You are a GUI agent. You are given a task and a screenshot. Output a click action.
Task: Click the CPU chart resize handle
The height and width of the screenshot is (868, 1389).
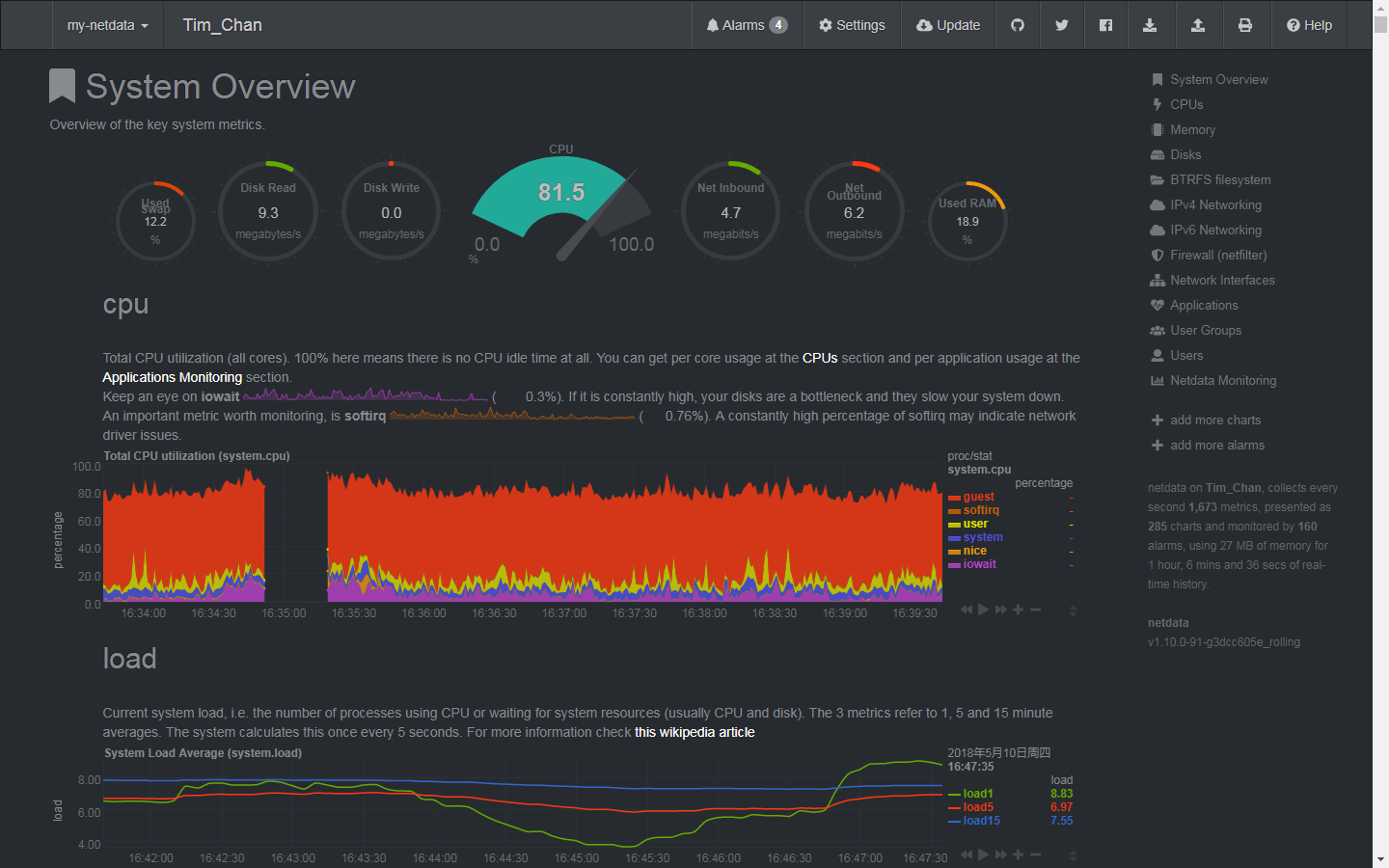point(1073,610)
